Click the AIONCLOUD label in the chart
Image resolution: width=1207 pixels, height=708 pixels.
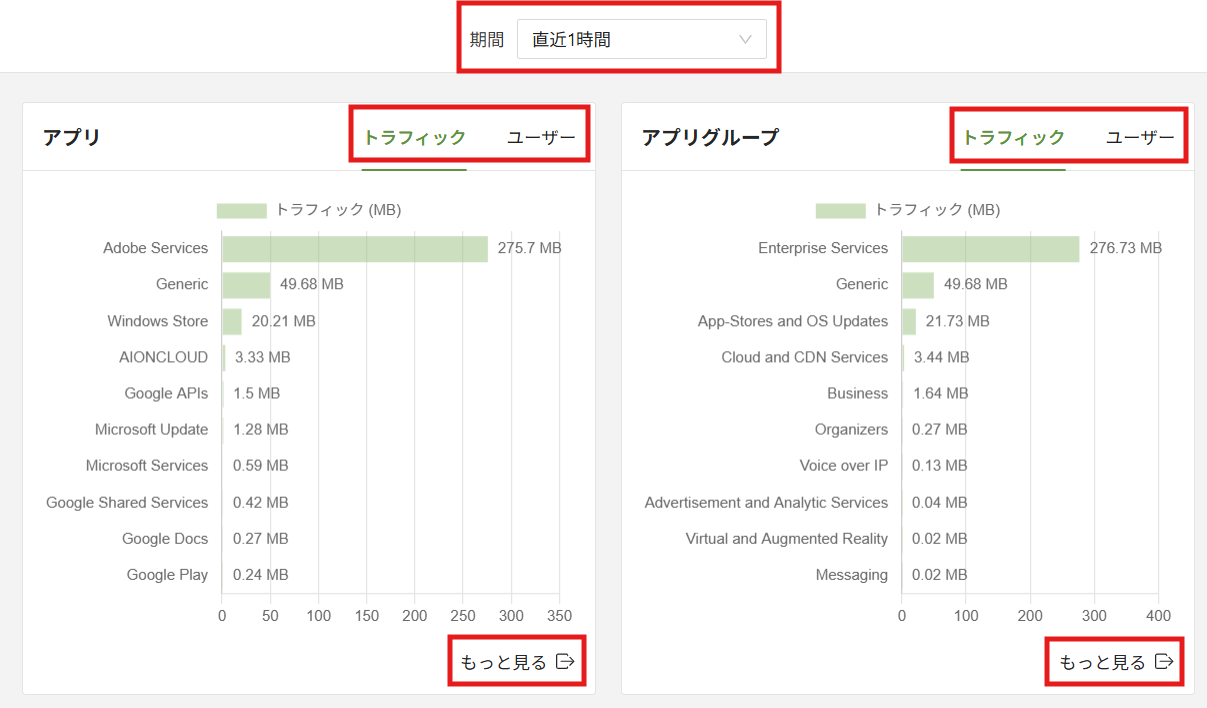163,357
